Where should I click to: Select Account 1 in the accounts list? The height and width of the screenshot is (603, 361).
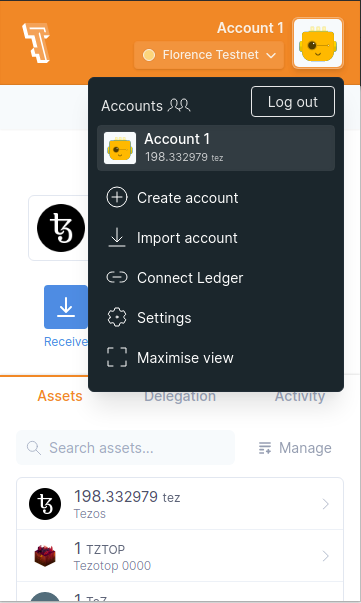click(216, 148)
